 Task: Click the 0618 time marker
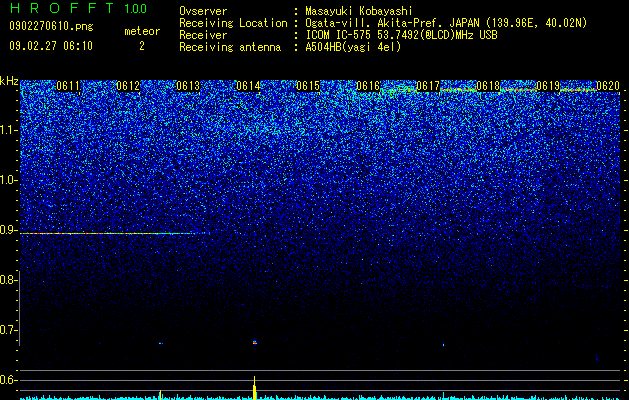pyautogui.click(x=488, y=86)
